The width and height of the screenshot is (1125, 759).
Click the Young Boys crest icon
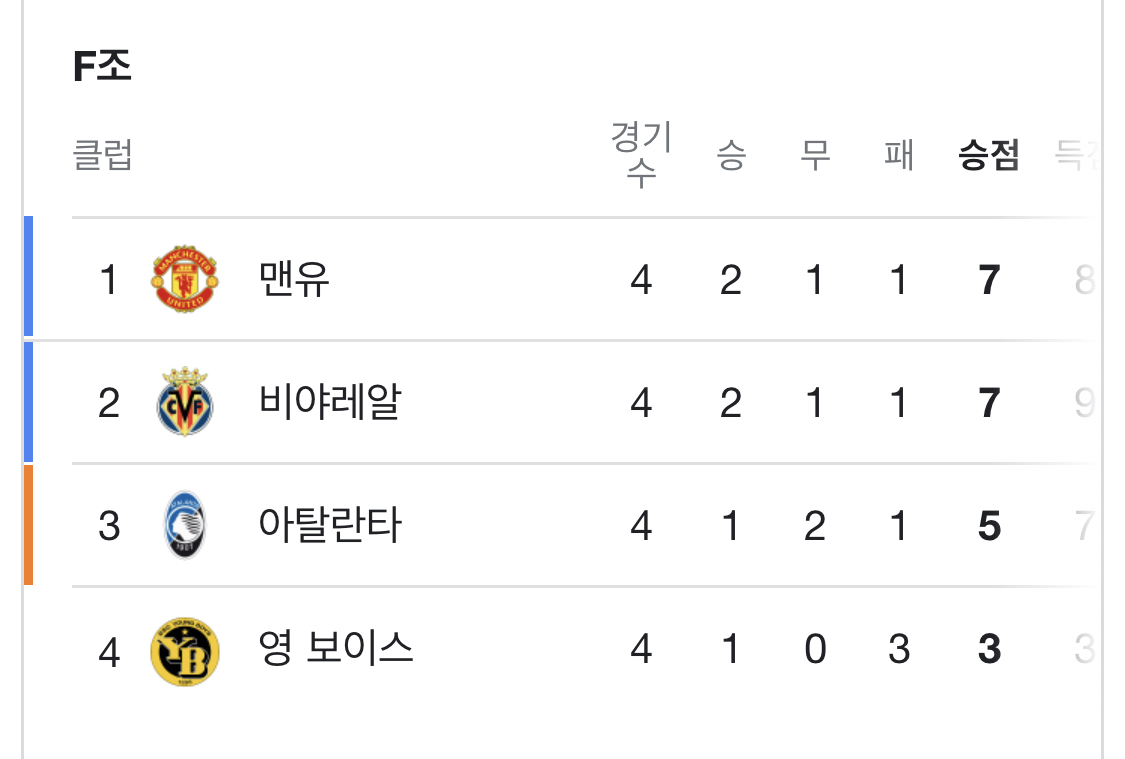coord(184,651)
